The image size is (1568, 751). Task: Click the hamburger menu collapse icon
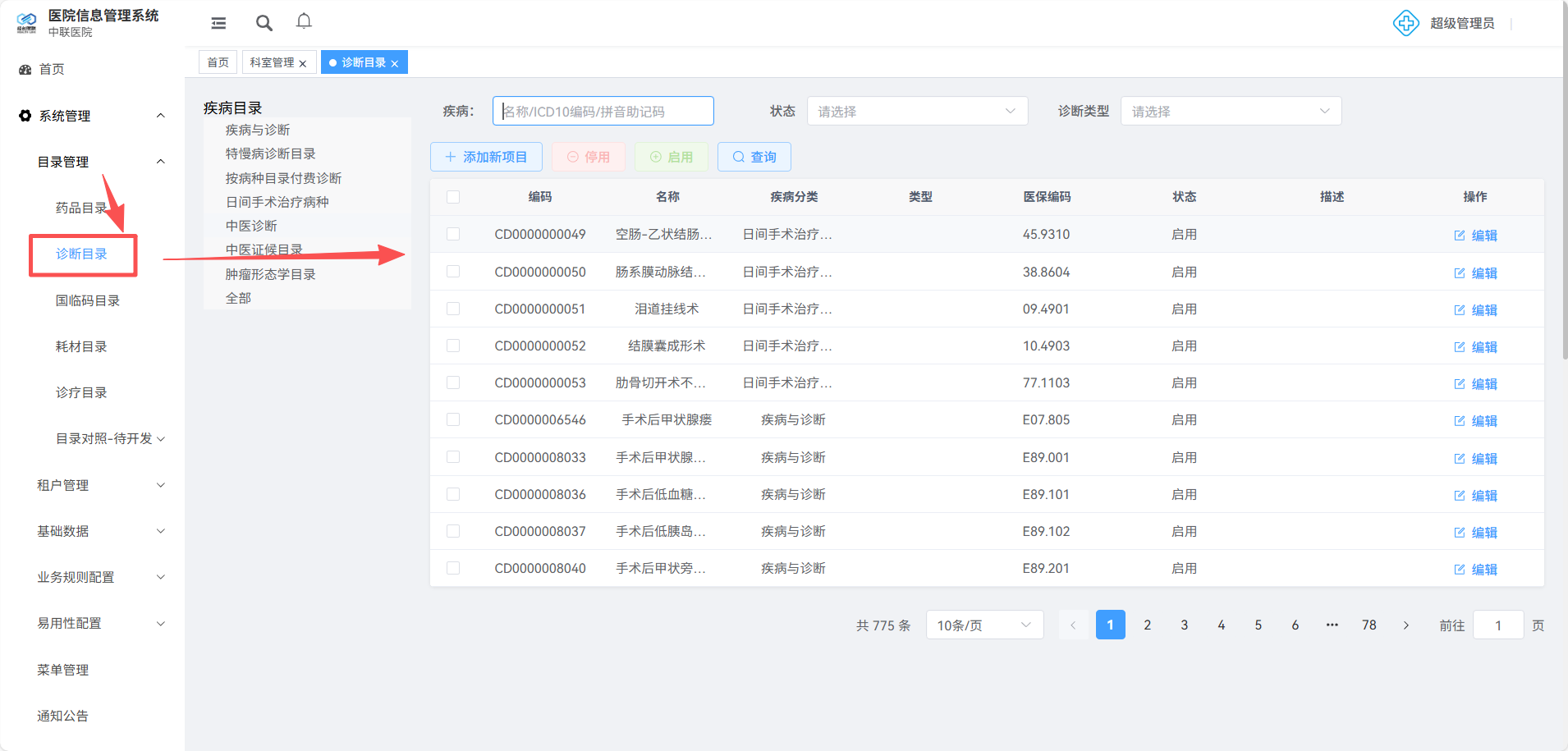(x=218, y=23)
